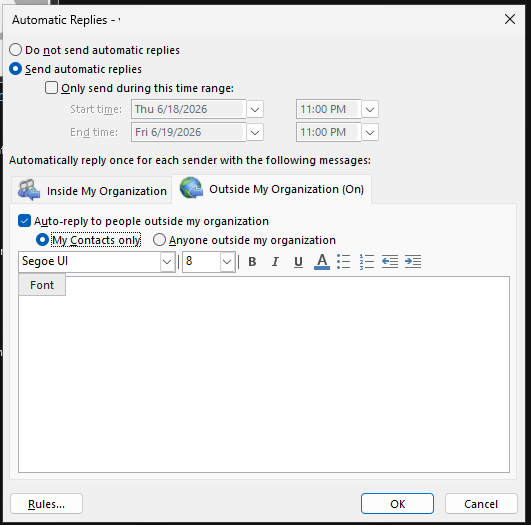The width and height of the screenshot is (531, 525).
Task: Open the font color picker
Action: (322, 261)
